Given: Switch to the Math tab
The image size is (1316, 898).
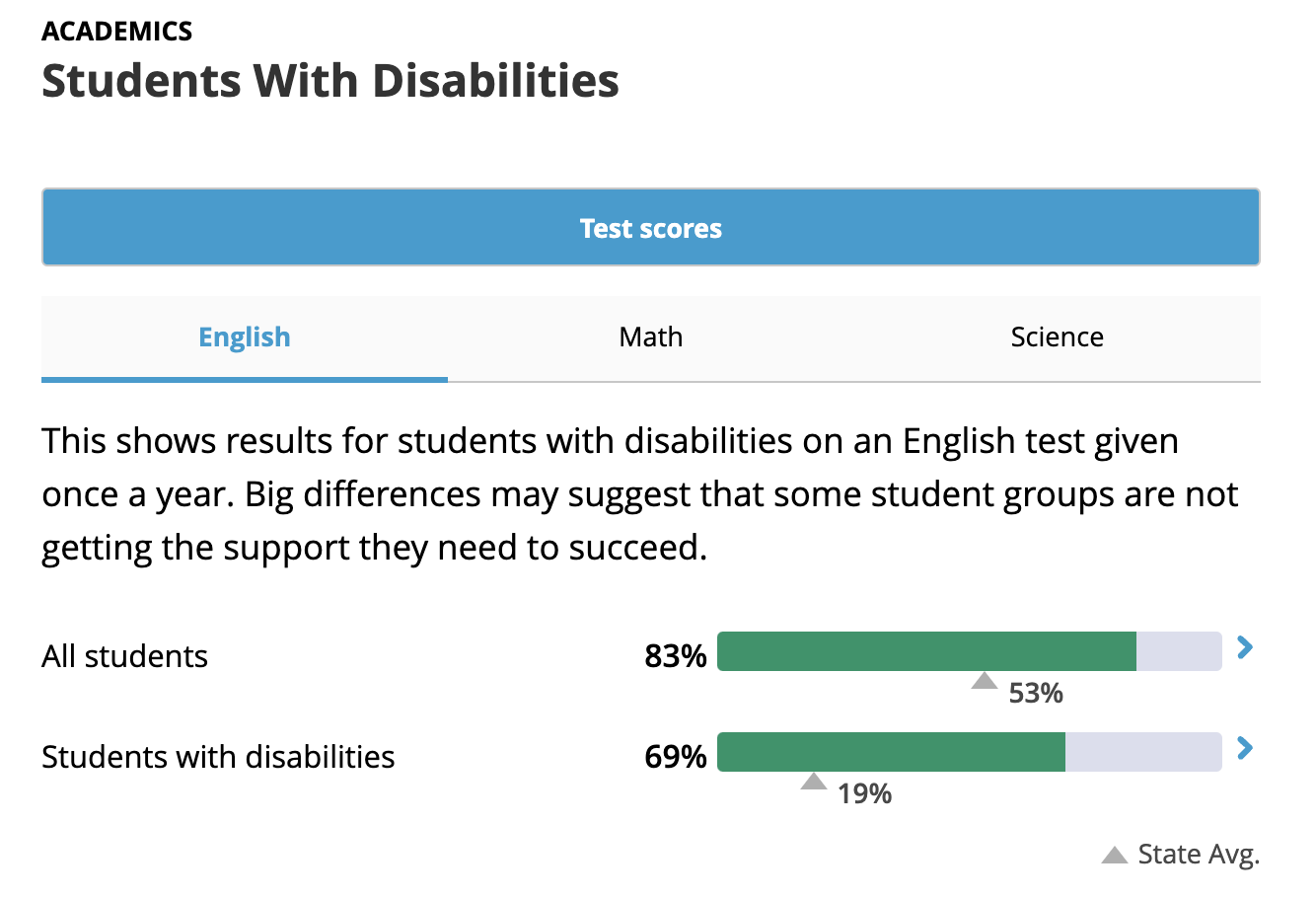Looking at the screenshot, I should pos(650,337).
